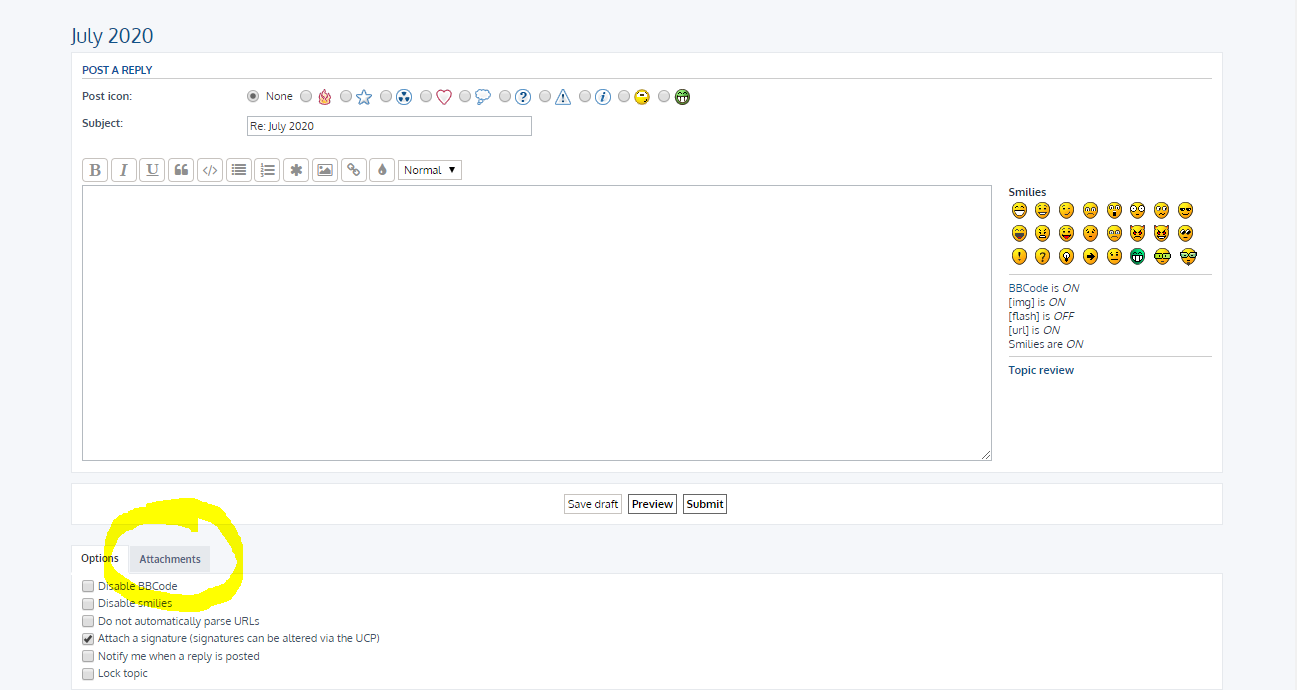Insert URL with the chain link icon
Viewport: 1297px width, 690px height.
(353, 170)
